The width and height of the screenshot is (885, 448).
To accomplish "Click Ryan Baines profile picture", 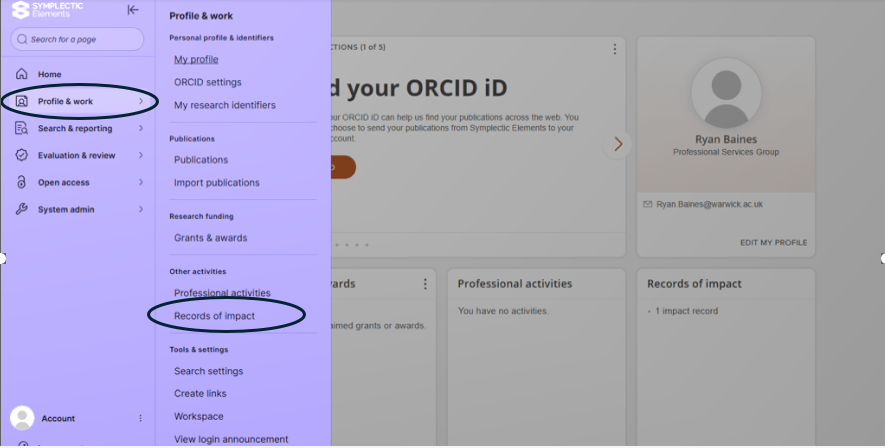I will tap(726, 93).
